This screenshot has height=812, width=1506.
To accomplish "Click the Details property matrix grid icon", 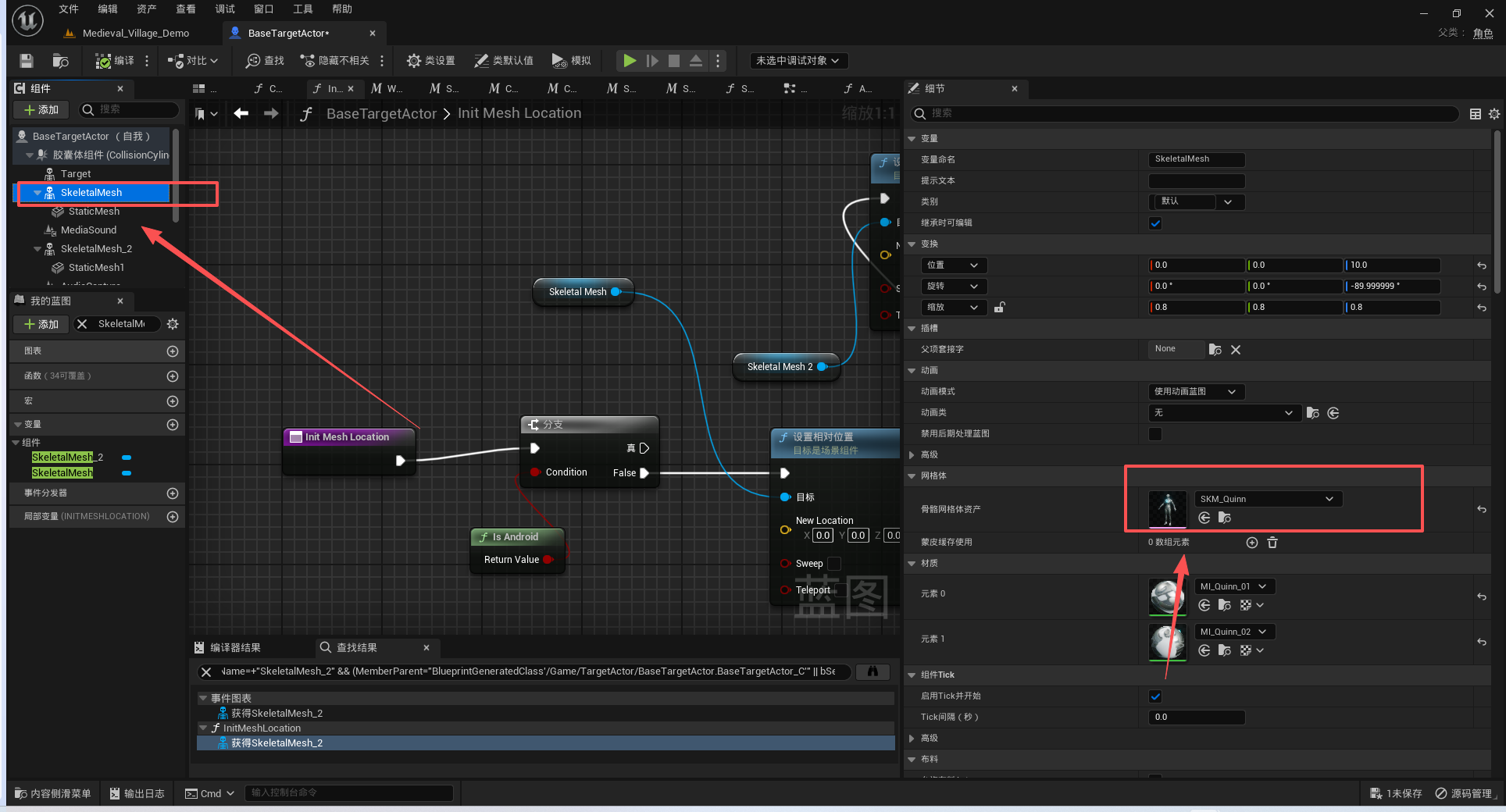I will 1476,114.
